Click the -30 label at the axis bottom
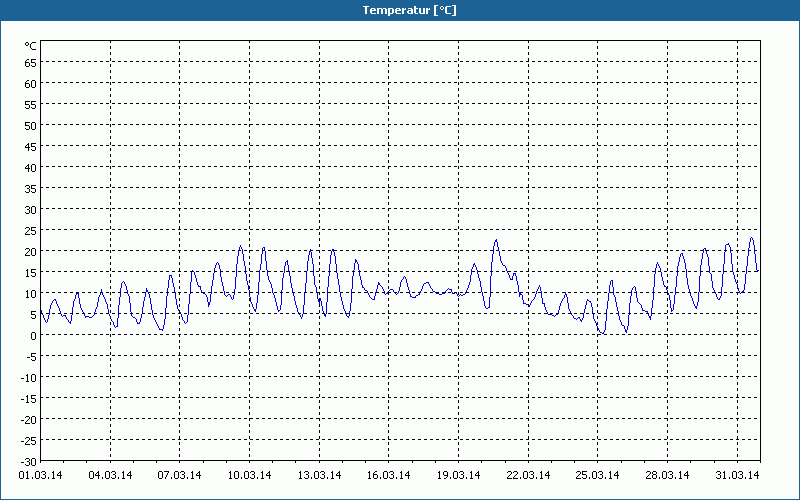Screen dimensions: 800x500 [29, 461]
